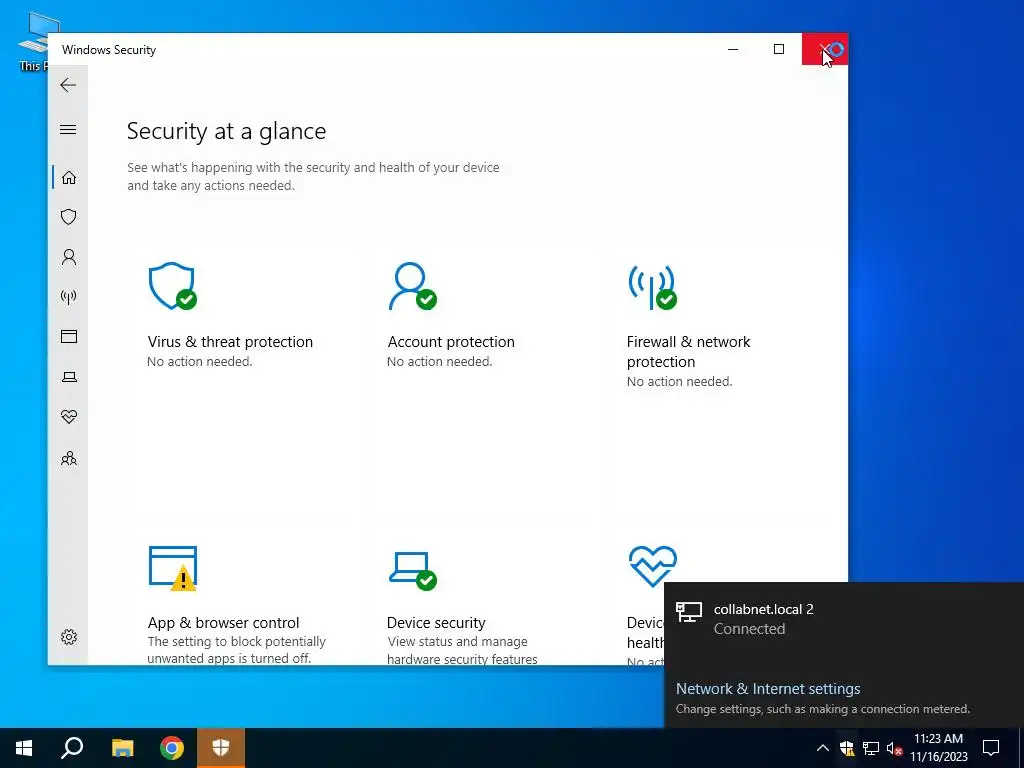Viewport: 1024px width, 768px height.
Task: Click the App & browser control tile icon
Action: pos(173,568)
